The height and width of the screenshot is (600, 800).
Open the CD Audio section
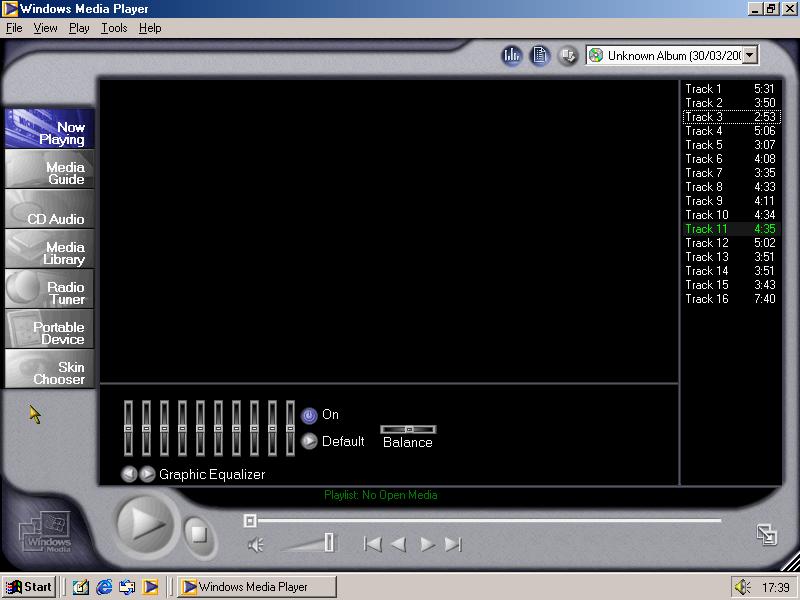pos(50,209)
